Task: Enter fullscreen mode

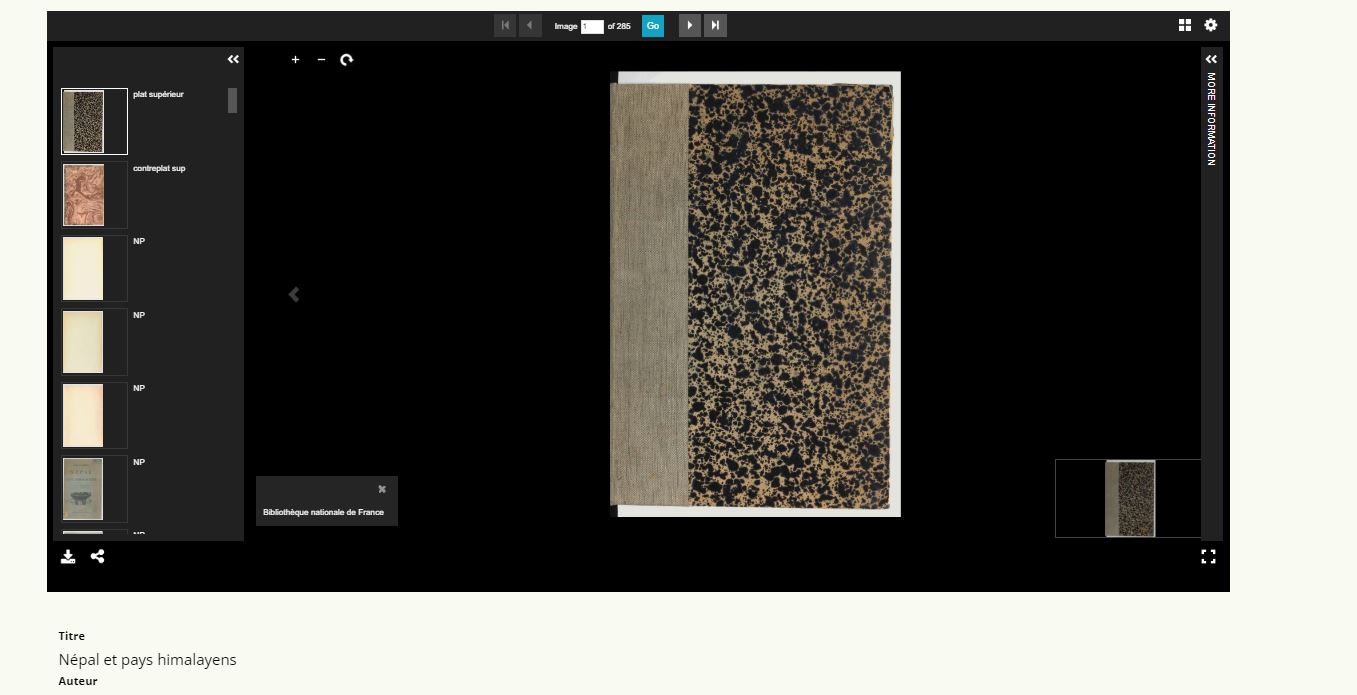Action: point(1208,557)
